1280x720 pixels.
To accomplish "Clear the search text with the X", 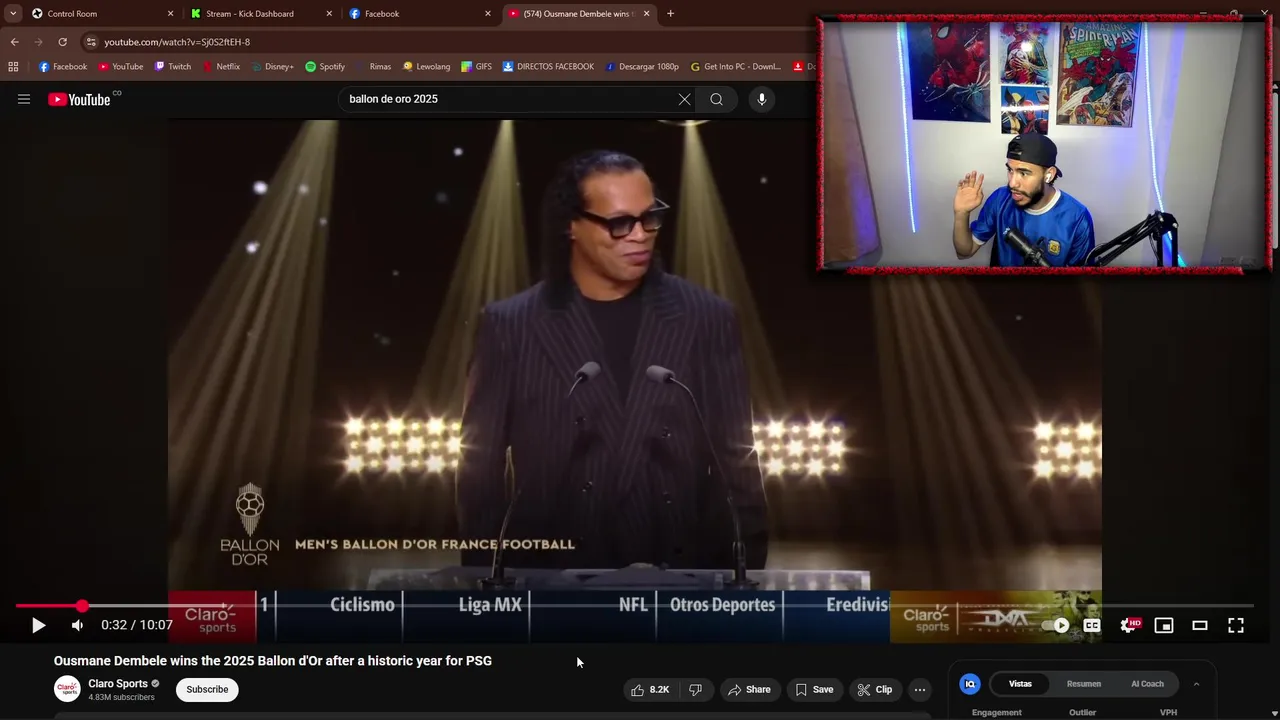I will [684, 99].
